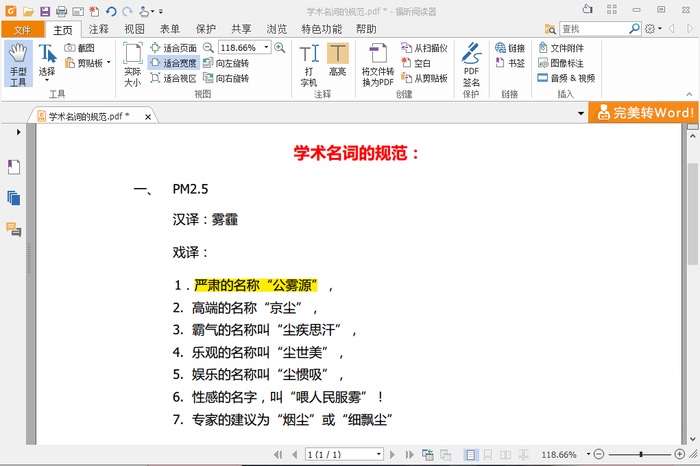Activate the Highlight tool (高亮)
This screenshot has height=466, width=700.
338,65
